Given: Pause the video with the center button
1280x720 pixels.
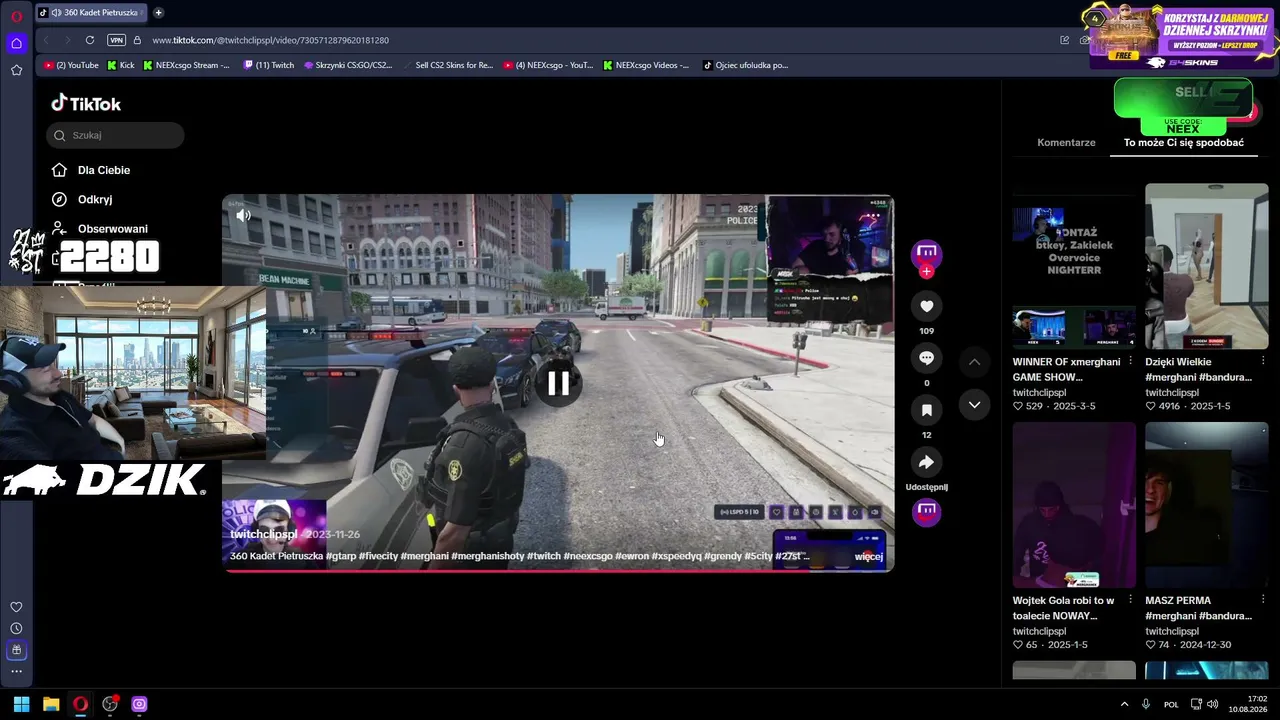Looking at the screenshot, I should tap(558, 383).
